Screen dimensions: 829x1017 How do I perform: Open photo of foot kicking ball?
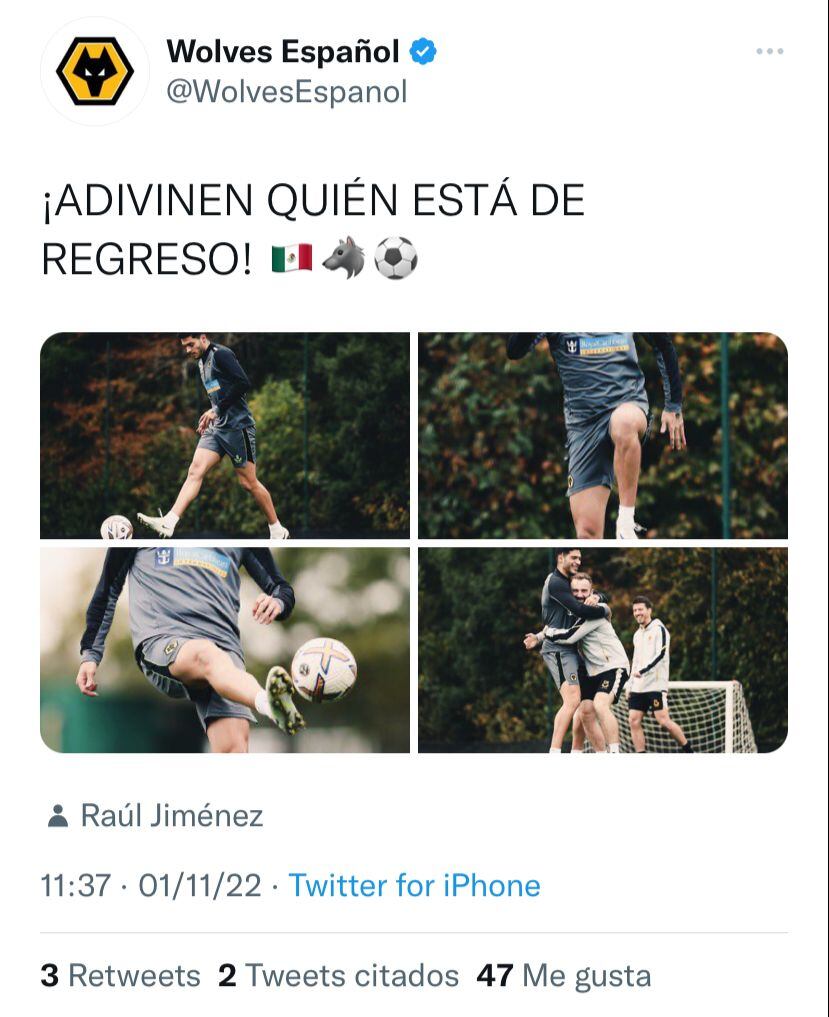point(225,650)
